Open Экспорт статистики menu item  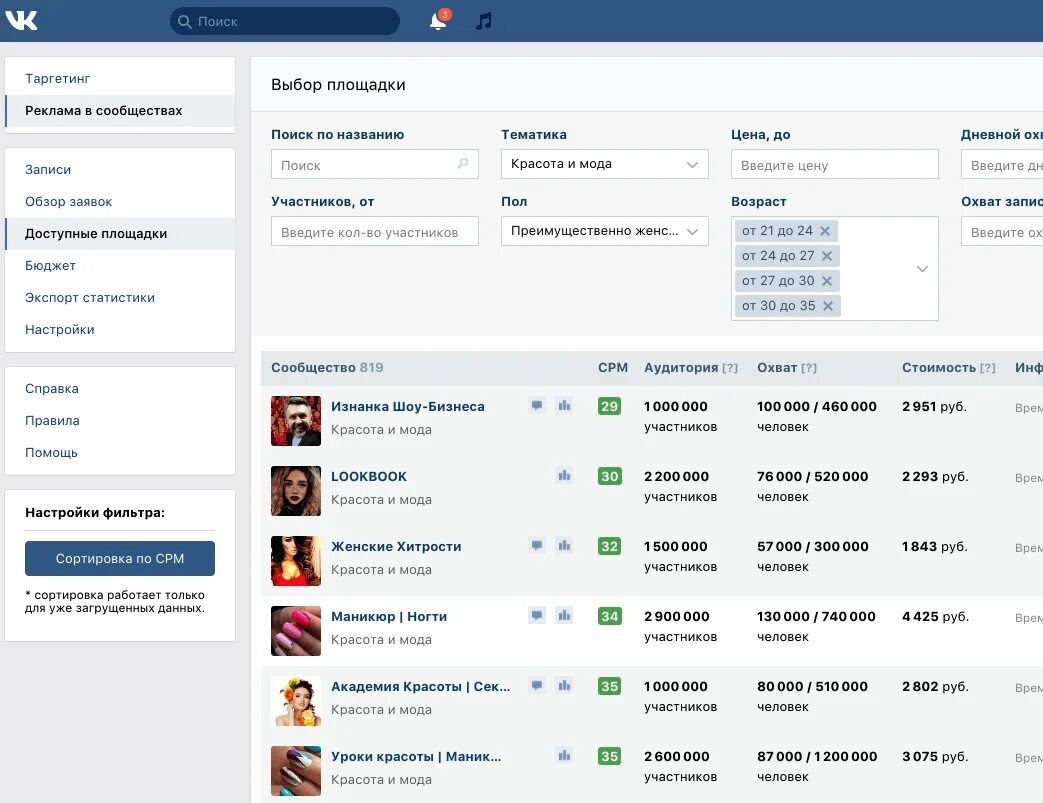[120, 297]
